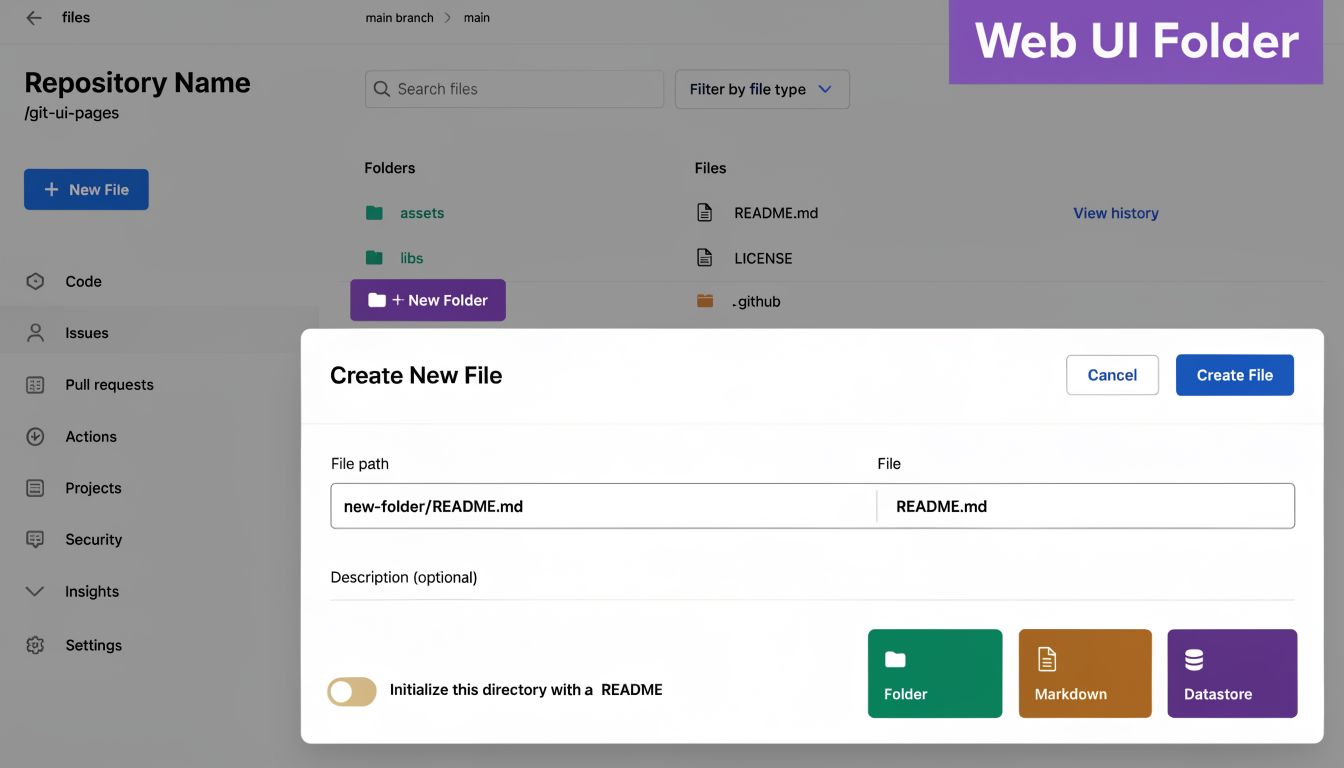Click the Create File button
1344x768 pixels.
click(x=1234, y=374)
